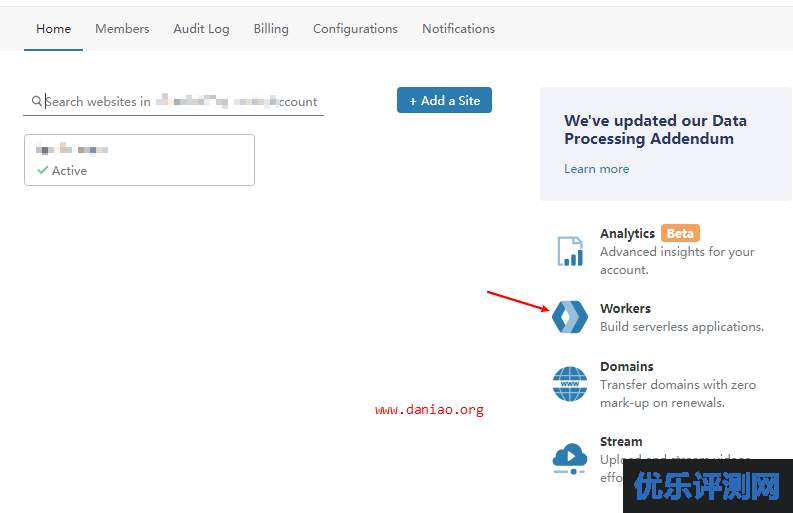Click the green Active checkmark icon
Viewport: 793px width, 513px height.
tap(42, 170)
